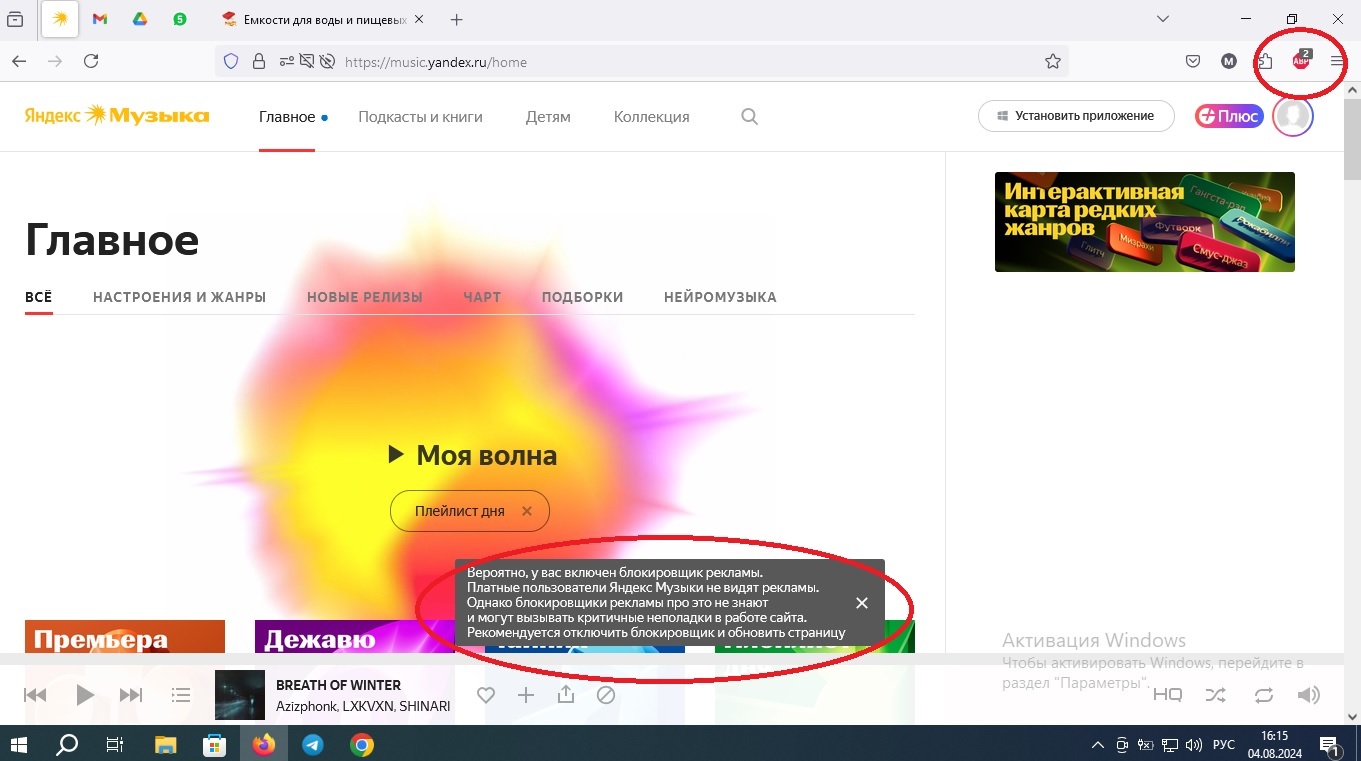Expand the list all tabs dropdown arrow

(x=1163, y=19)
